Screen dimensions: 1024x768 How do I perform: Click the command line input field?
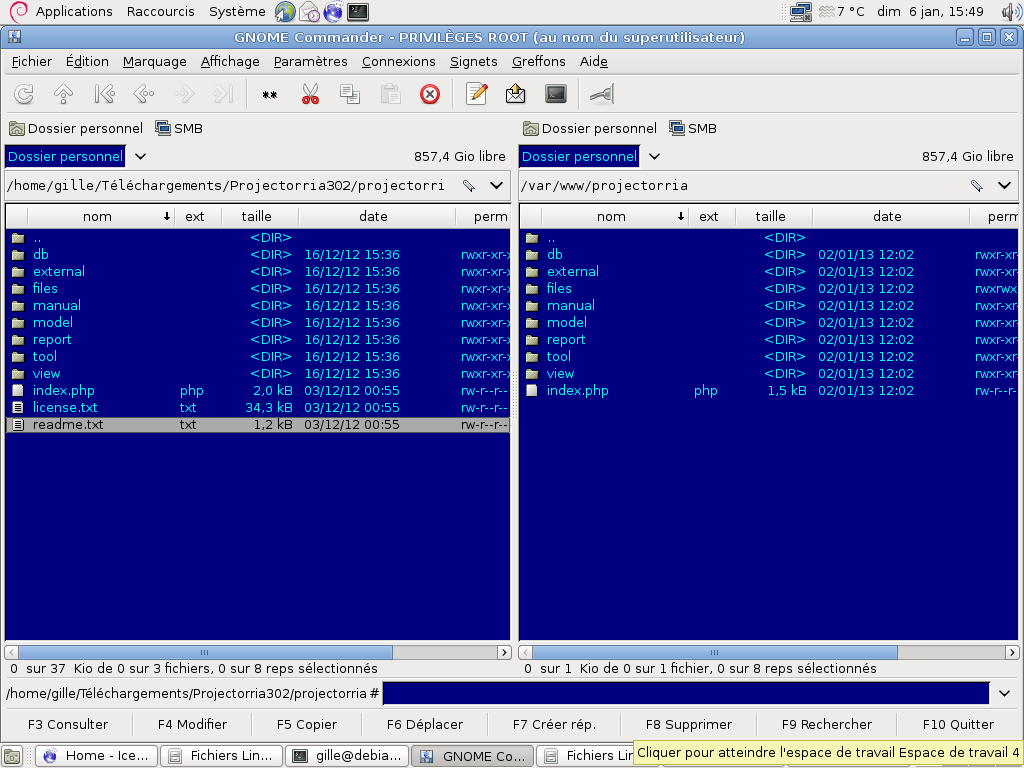pyautogui.click(x=685, y=693)
